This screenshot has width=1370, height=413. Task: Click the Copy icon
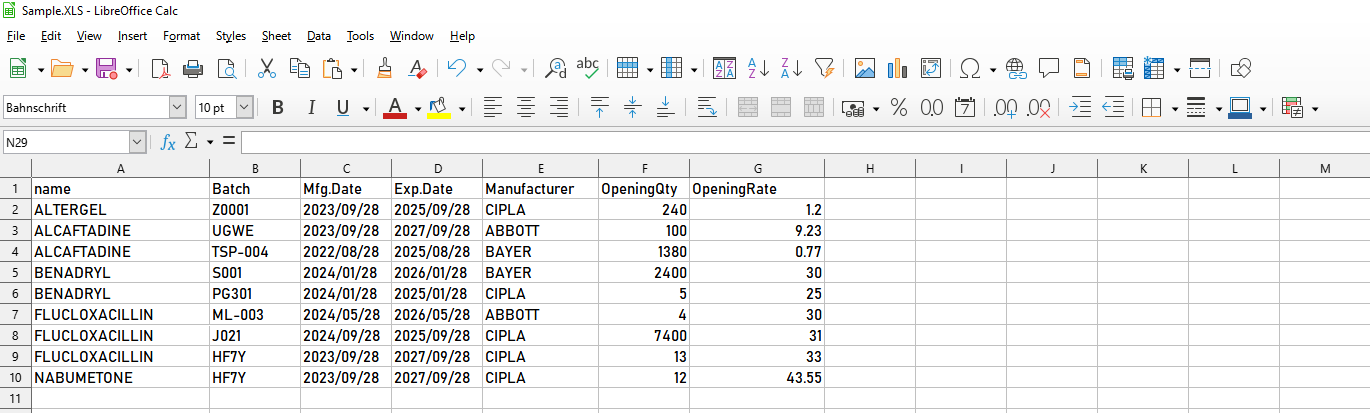299,68
